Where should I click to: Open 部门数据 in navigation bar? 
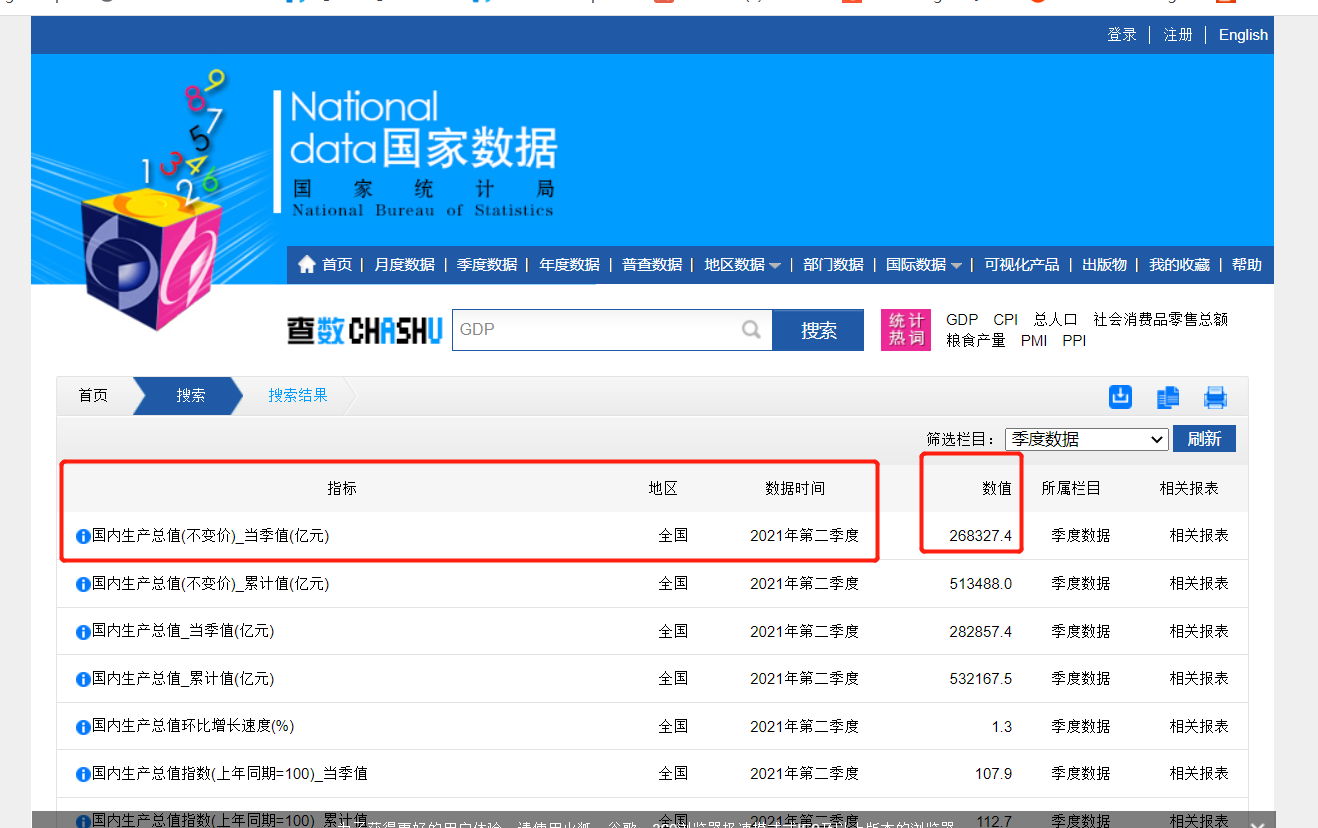(x=833, y=265)
